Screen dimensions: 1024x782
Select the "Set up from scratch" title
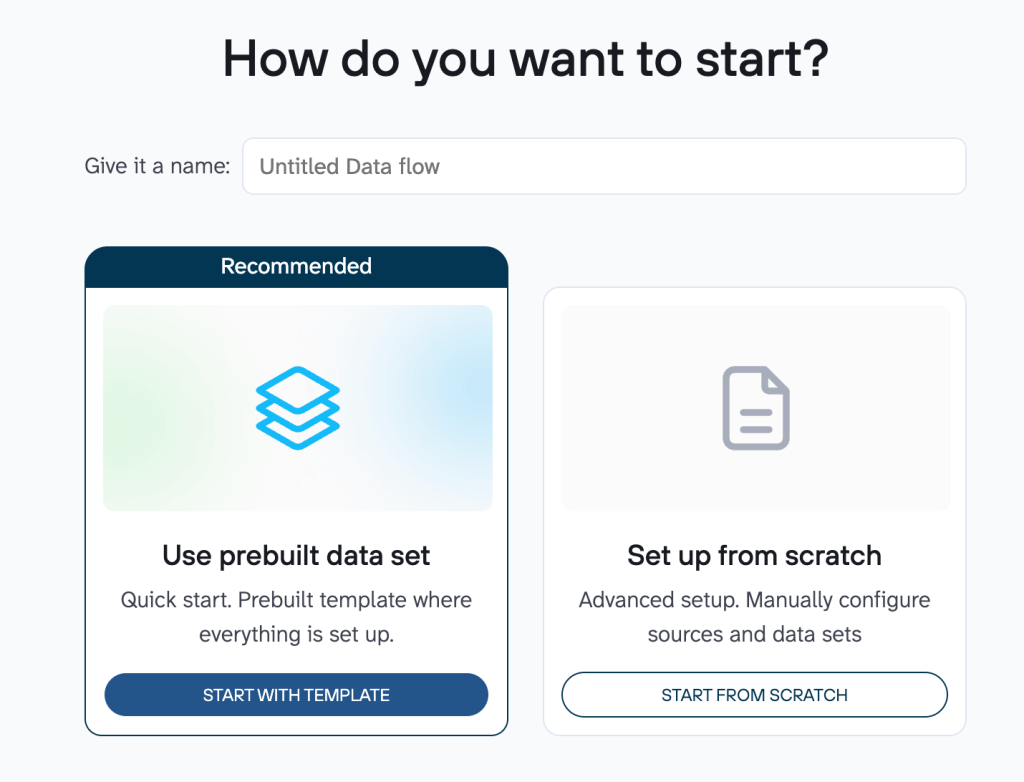(x=754, y=555)
